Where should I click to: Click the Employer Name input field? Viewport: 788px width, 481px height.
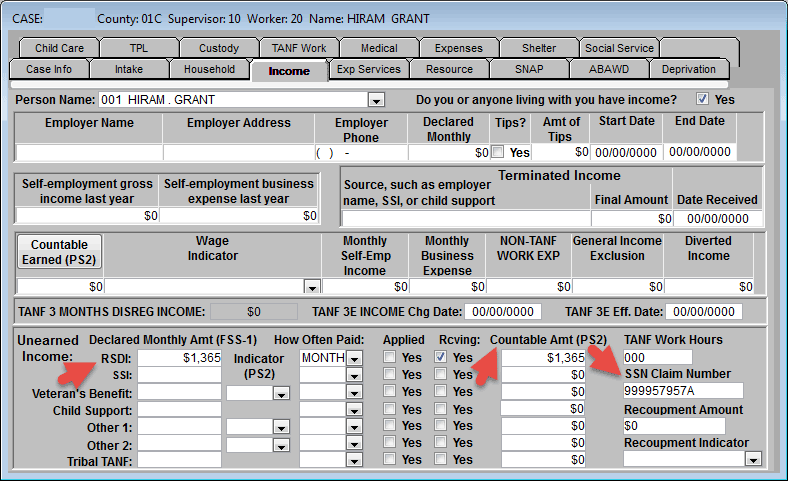89,152
